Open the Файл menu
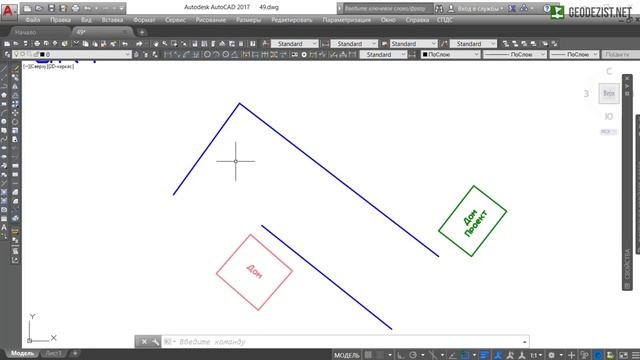Viewport: 640px width, 360px height. tap(33, 20)
